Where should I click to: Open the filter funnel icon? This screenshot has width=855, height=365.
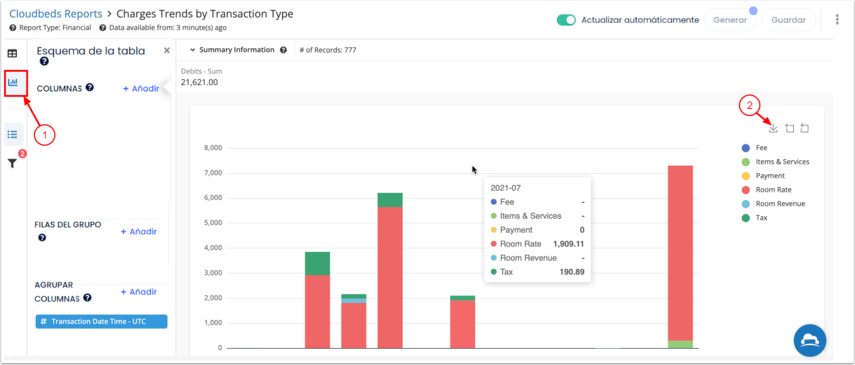[12, 163]
